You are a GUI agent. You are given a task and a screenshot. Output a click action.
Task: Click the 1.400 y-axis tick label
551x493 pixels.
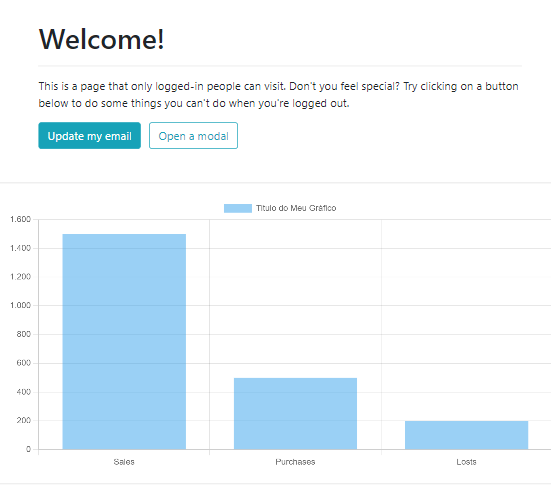pos(20,248)
